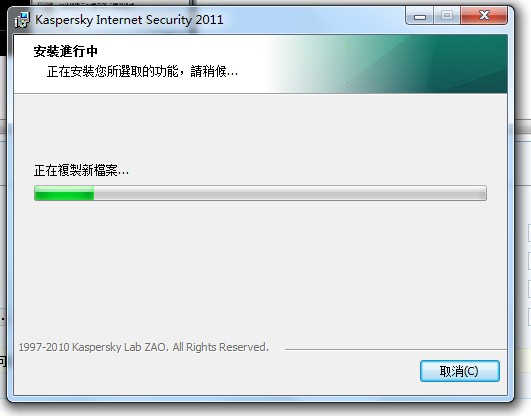Click the empty grey area below progress bar
531x416 pixels.
tap(260, 268)
